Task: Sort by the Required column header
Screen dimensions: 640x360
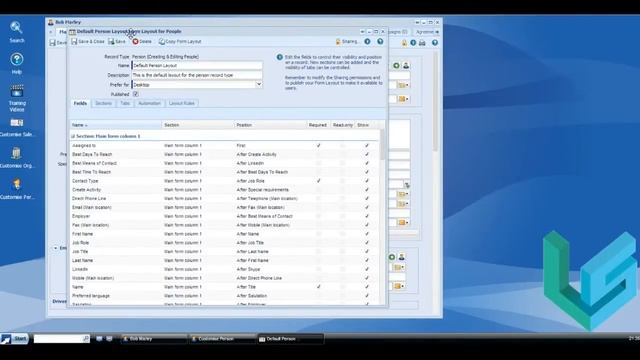Action: [x=318, y=125]
